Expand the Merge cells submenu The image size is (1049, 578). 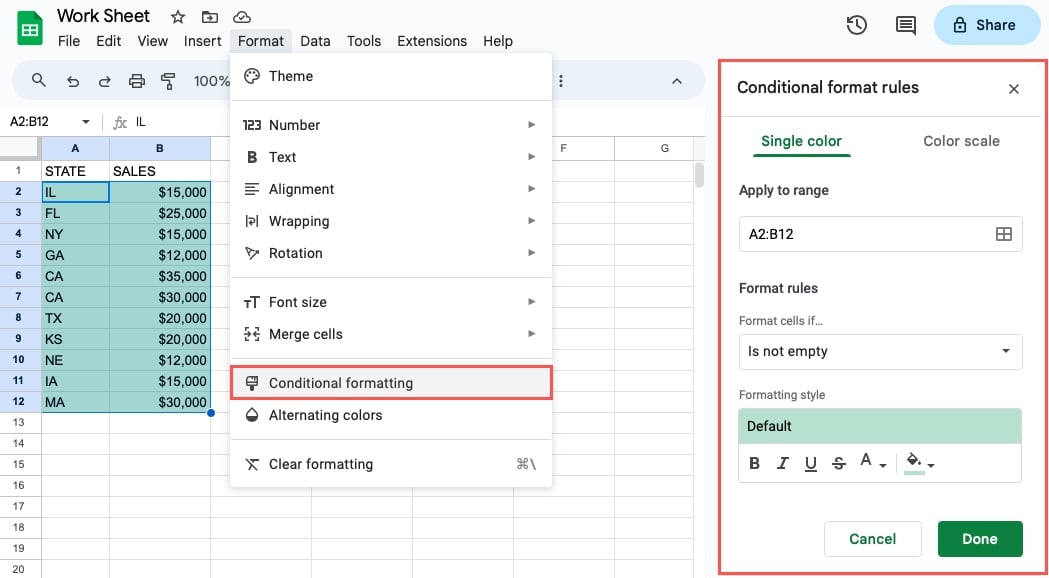[x=391, y=334]
